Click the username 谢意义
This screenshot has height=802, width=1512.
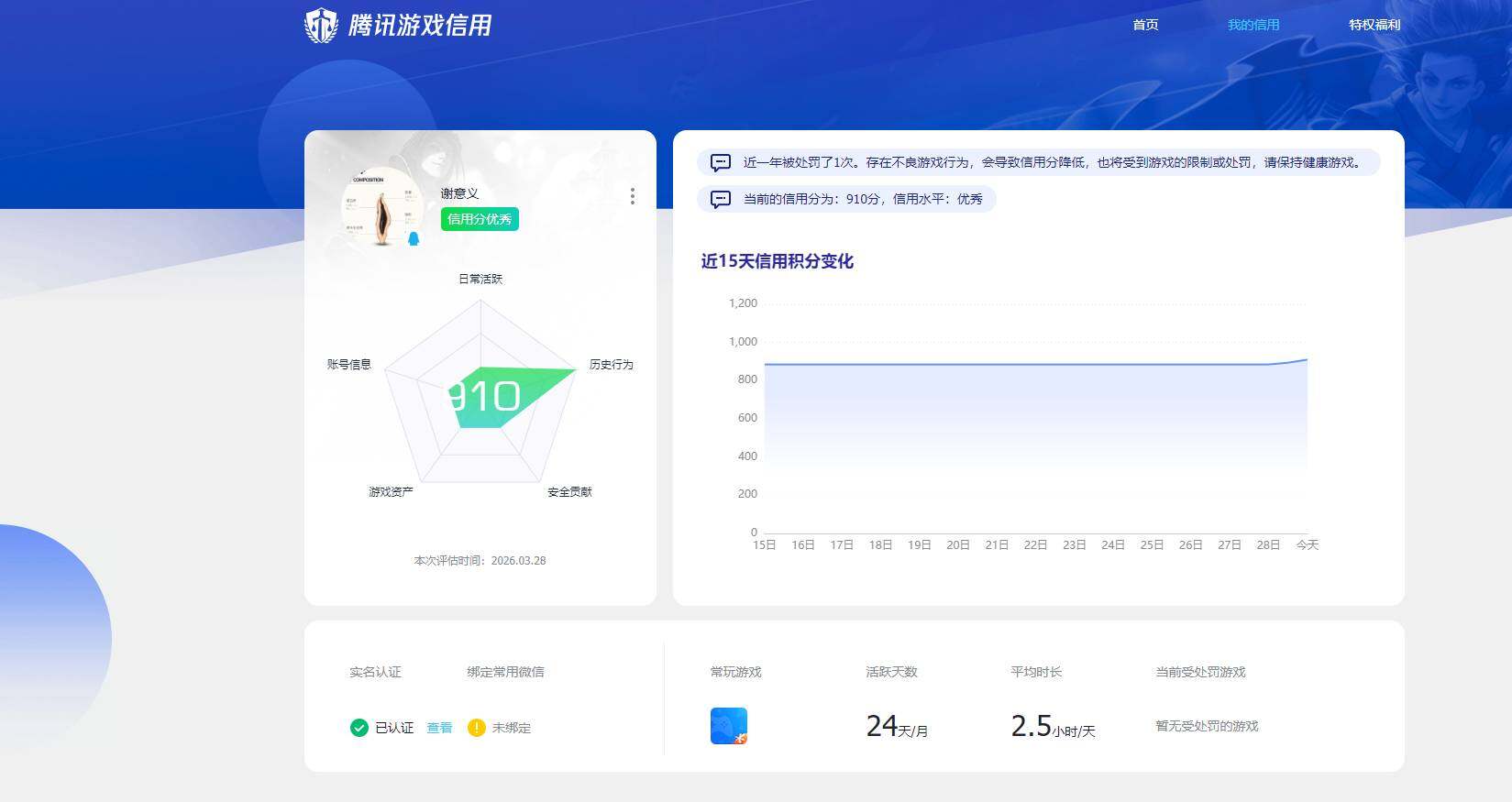point(459,193)
